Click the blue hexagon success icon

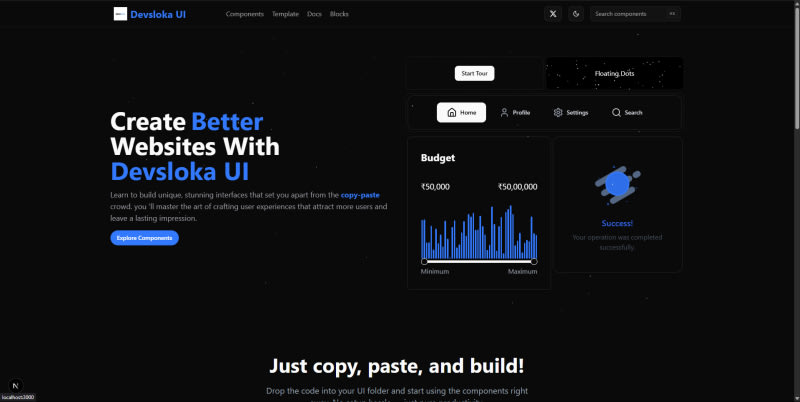[x=617, y=185]
